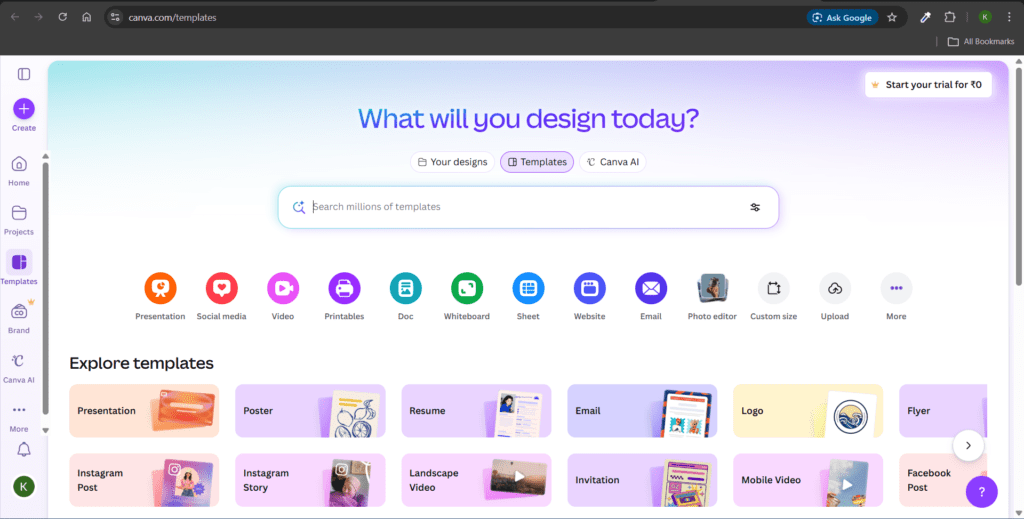Open the Presentation design type icon

click(x=160, y=288)
